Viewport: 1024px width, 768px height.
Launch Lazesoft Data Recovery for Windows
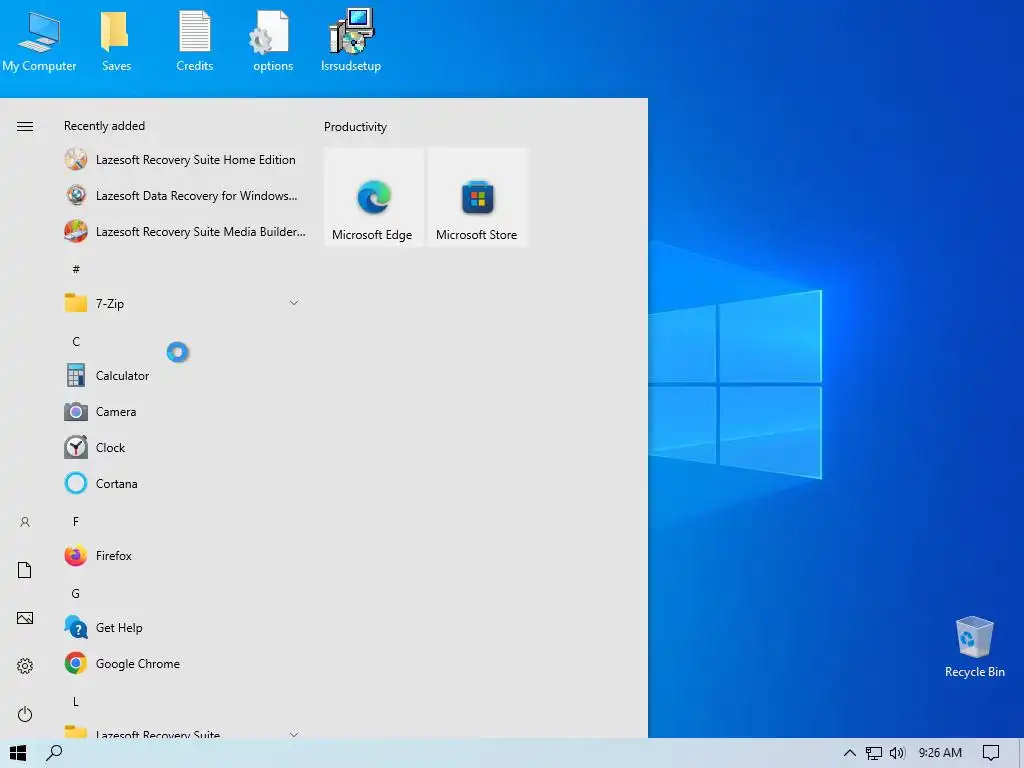185,195
